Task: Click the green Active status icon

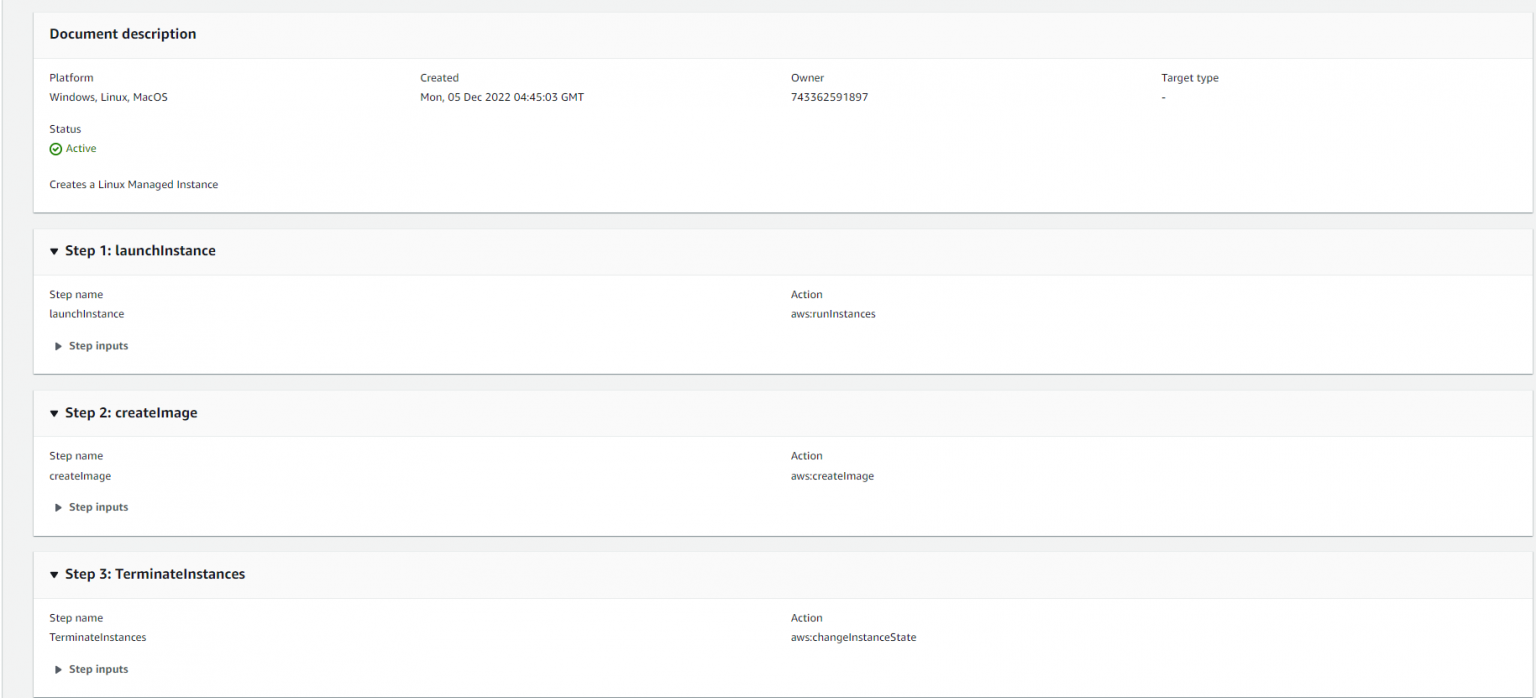Action: click(56, 148)
